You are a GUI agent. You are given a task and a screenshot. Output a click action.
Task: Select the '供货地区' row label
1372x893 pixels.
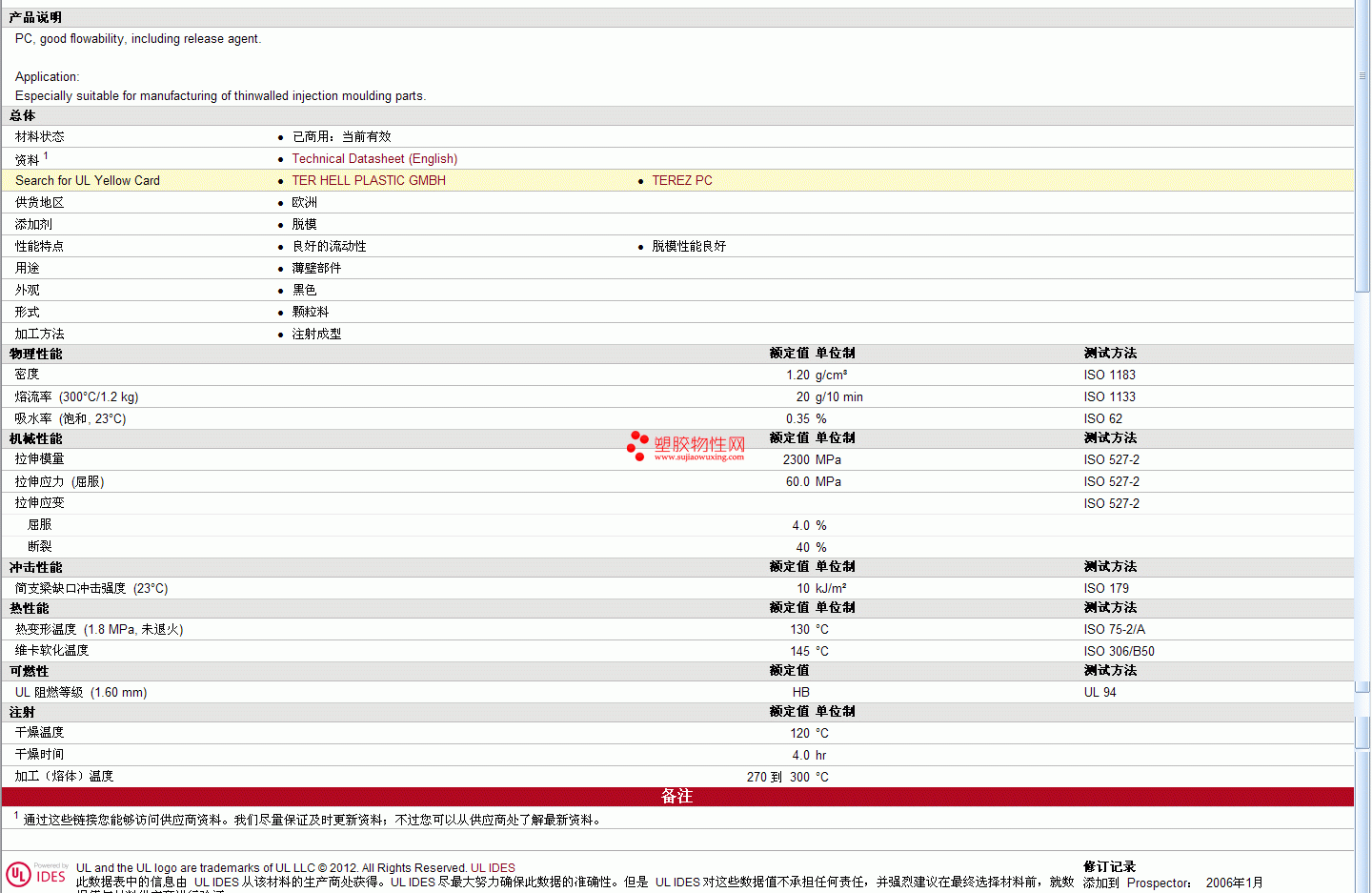40,203
